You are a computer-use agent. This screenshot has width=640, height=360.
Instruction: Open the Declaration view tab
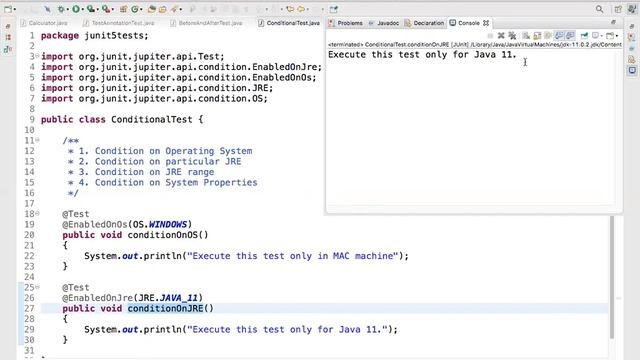424,23
